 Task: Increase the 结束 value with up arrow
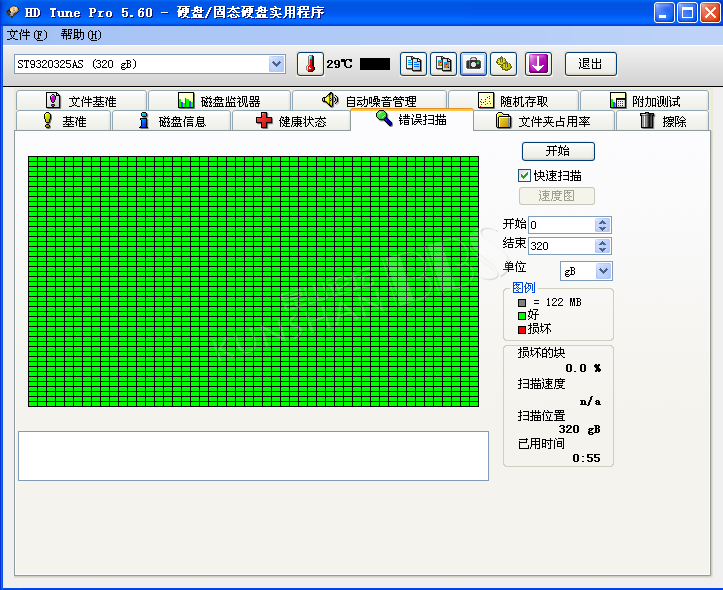[602, 242]
